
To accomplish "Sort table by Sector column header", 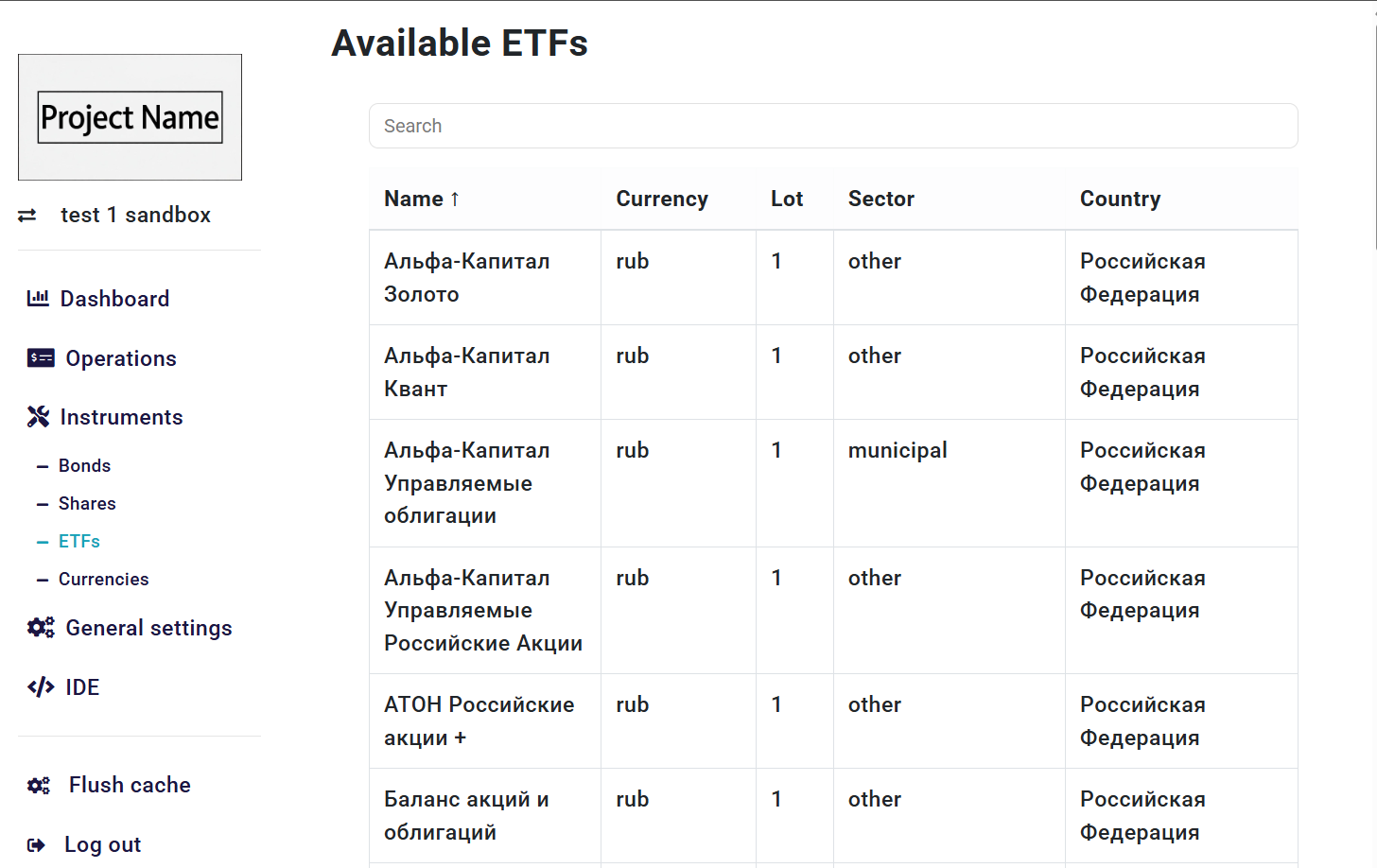I will [880, 200].
